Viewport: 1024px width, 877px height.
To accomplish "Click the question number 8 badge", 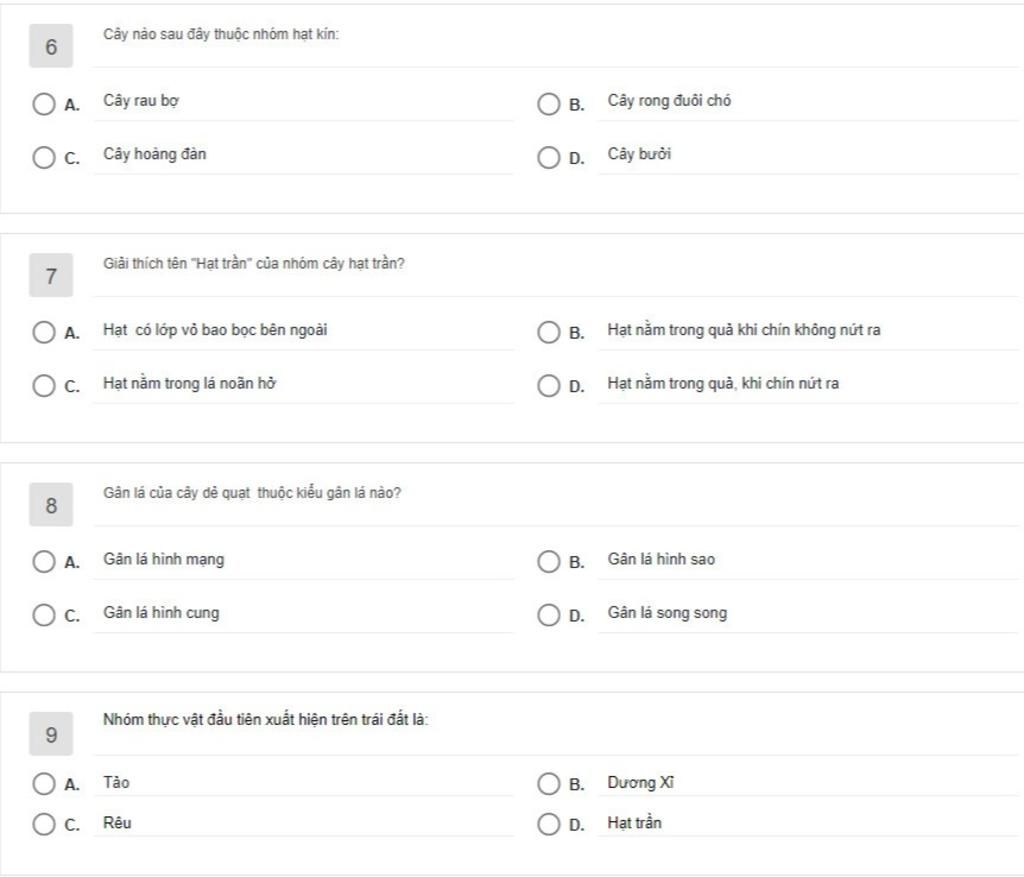I will [x=51, y=506].
